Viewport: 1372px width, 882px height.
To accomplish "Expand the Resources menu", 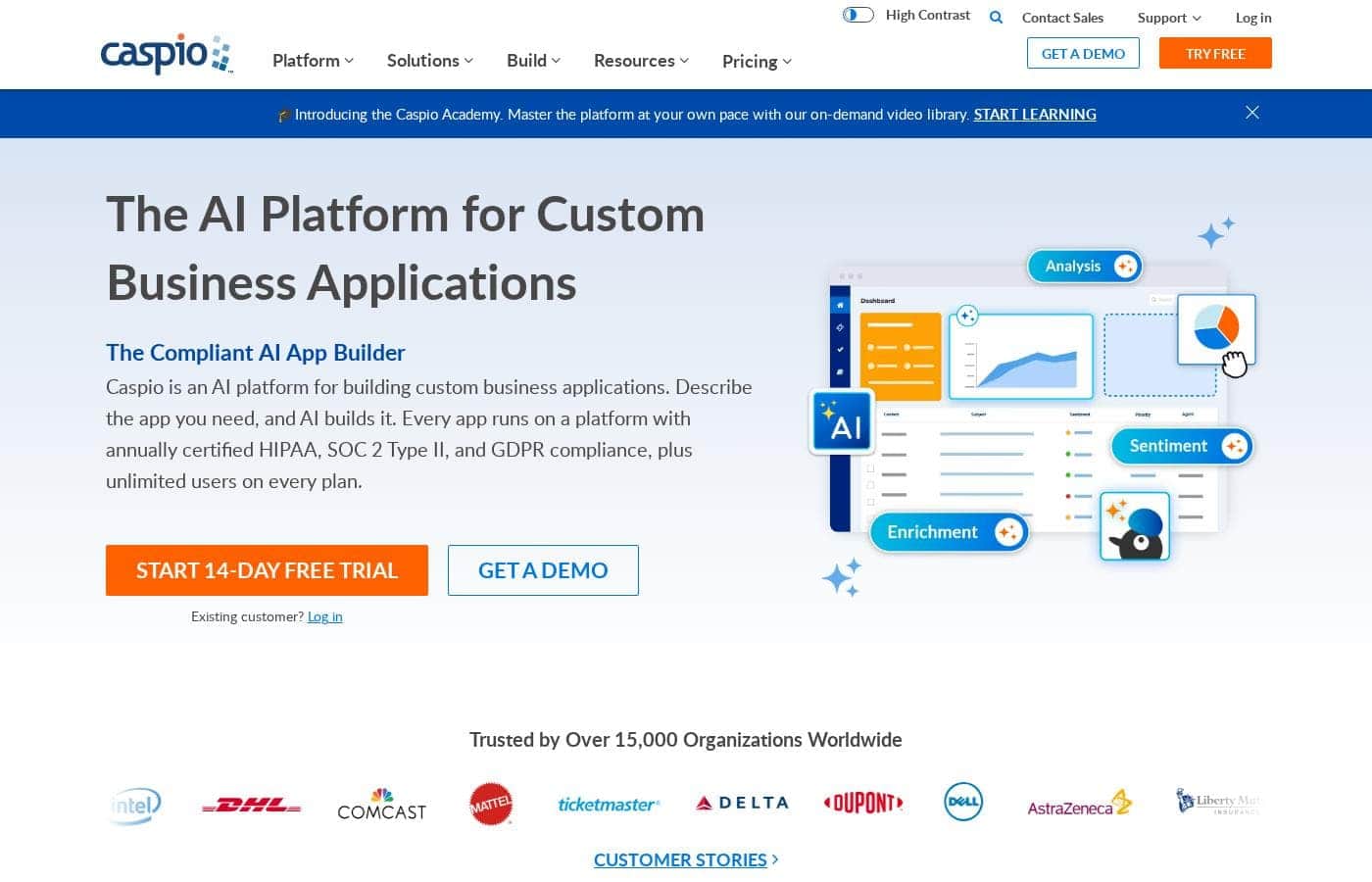I will pyautogui.click(x=641, y=61).
